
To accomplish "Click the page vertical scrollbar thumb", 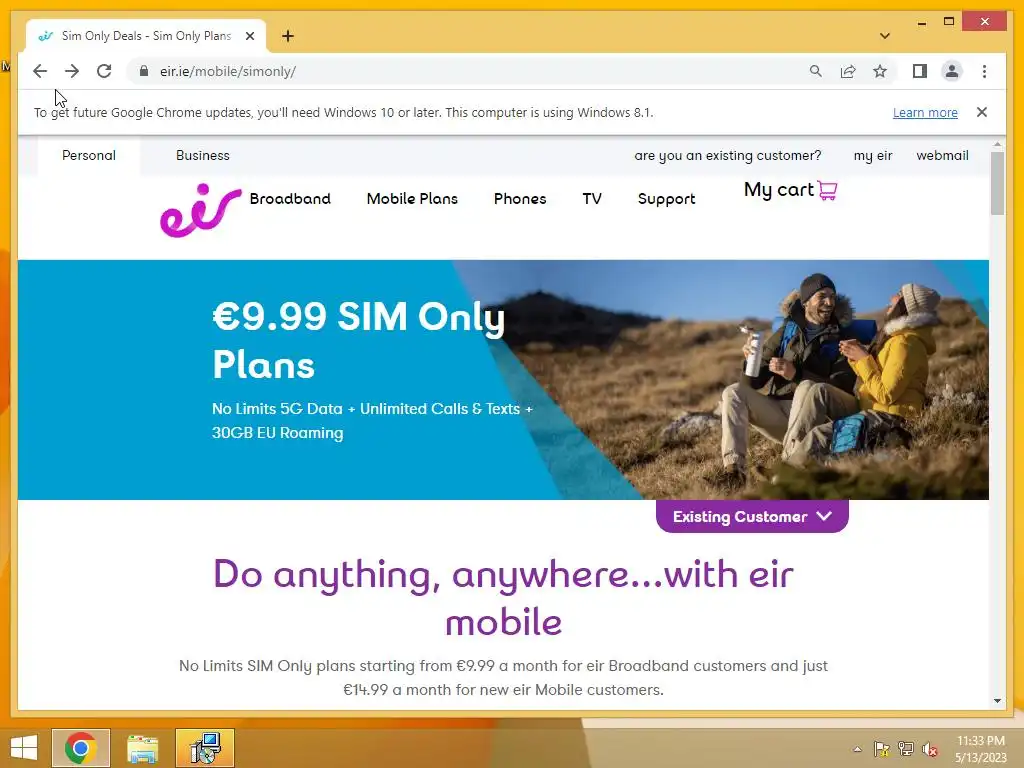I will (997, 184).
